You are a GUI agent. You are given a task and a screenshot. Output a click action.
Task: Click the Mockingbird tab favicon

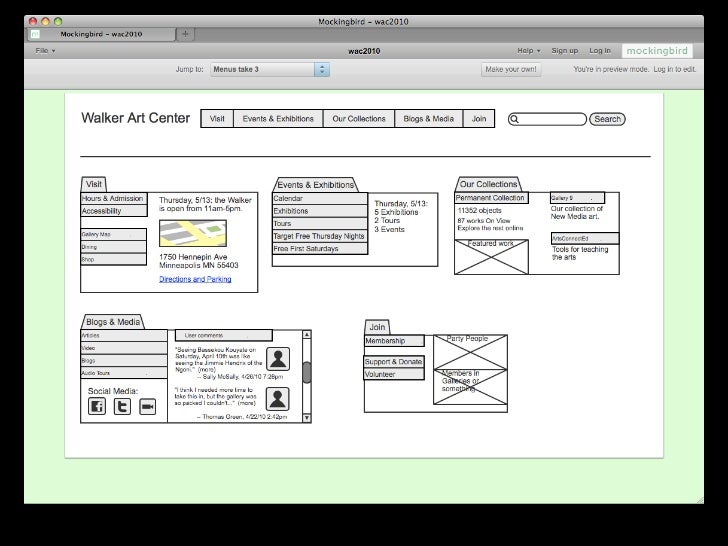[35, 34]
